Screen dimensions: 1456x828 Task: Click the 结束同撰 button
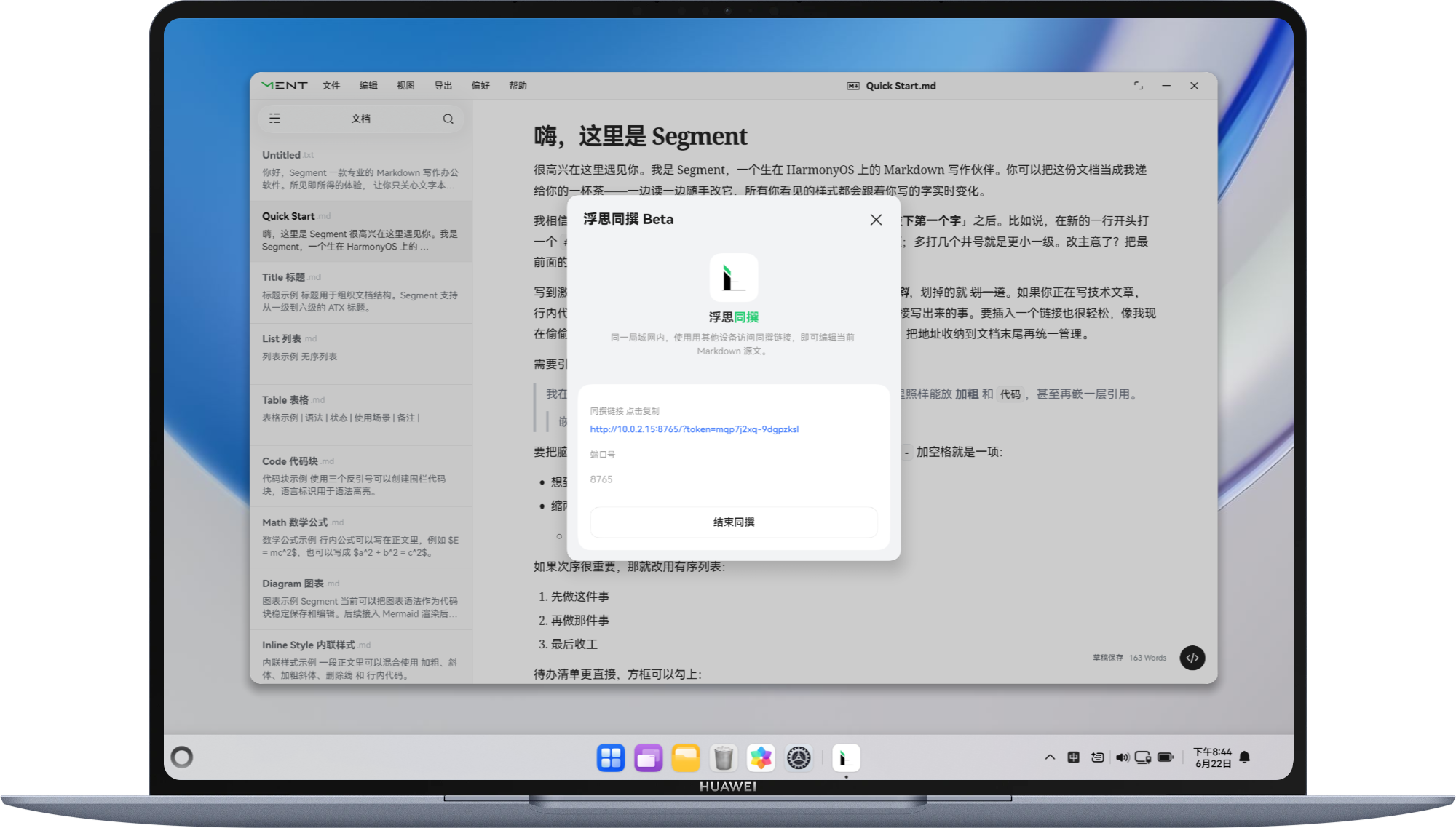coord(734,522)
